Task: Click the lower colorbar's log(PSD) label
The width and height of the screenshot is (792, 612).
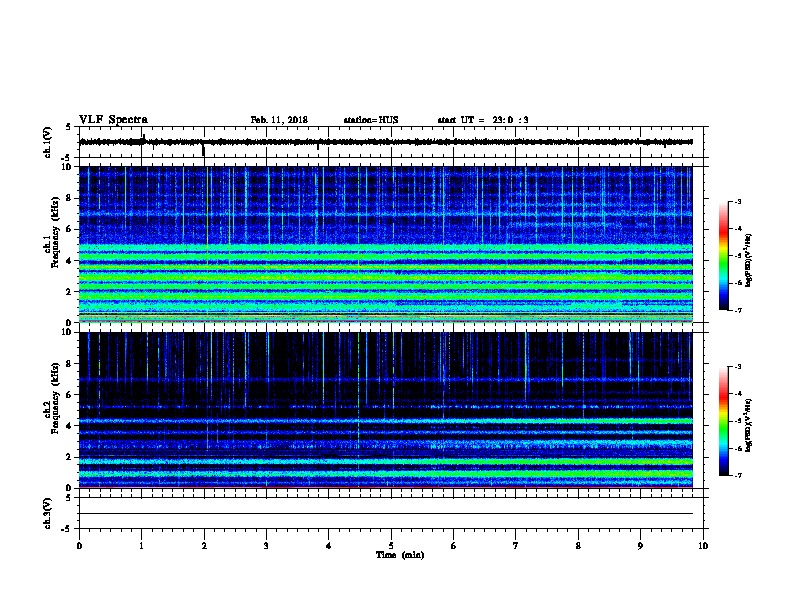Action: click(748, 425)
